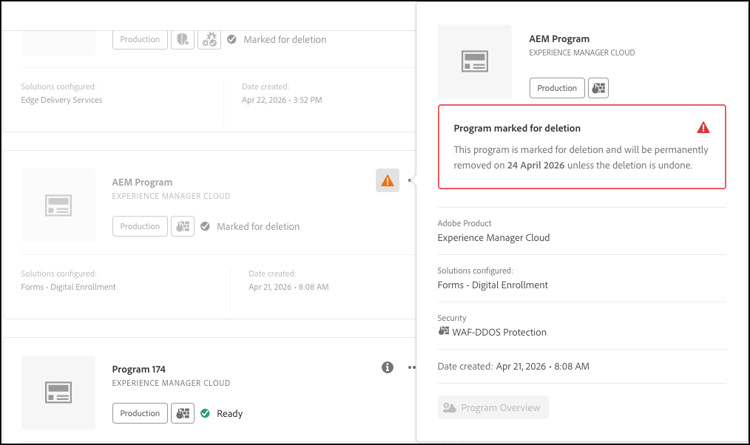This screenshot has width=750, height=445.
Task: Open the more options menu for Program 174
Action: (x=411, y=367)
